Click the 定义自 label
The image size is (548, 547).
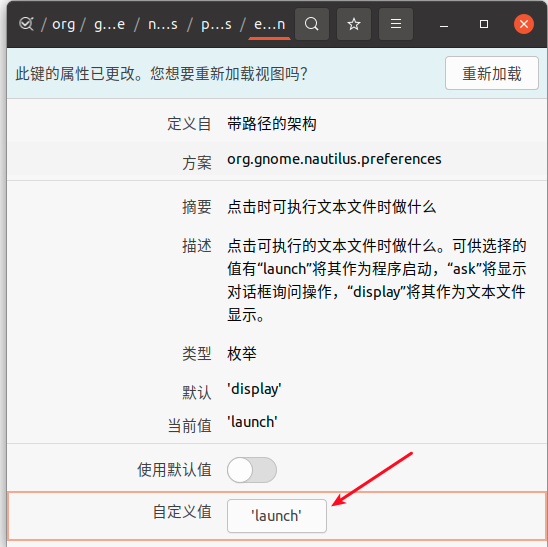189,124
